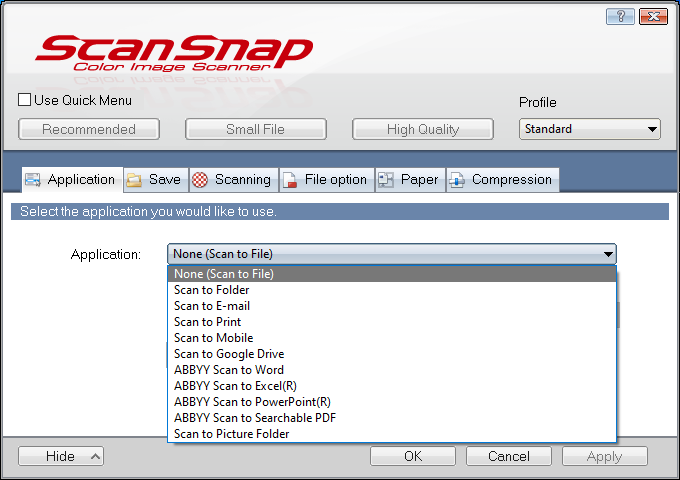The image size is (680, 480).
Task: Choose Scan to Folder option
Action: pyautogui.click(x=392, y=290)
